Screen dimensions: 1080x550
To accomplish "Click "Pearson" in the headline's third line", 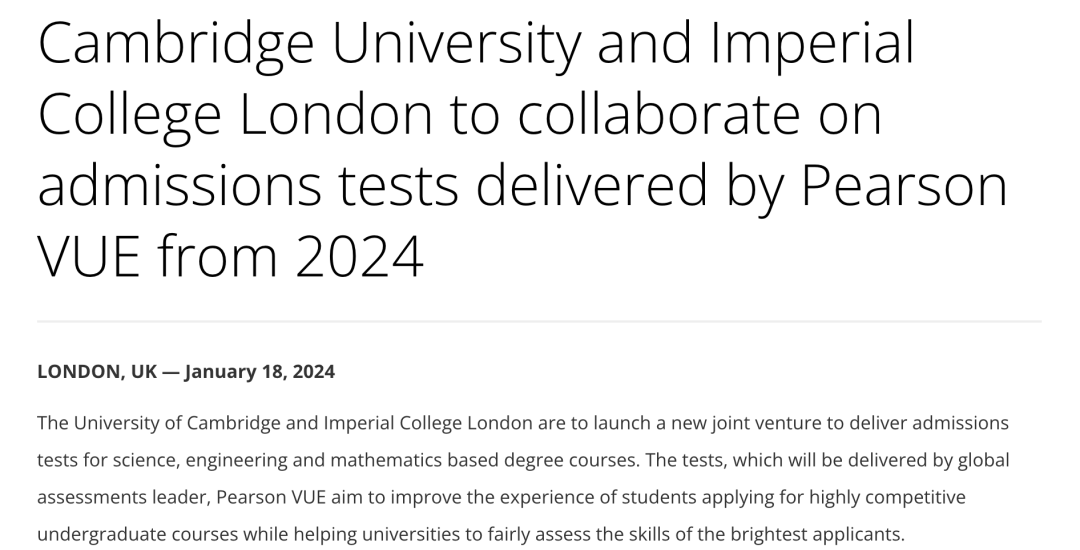I will pyautogui.click(x=903, y=186).
